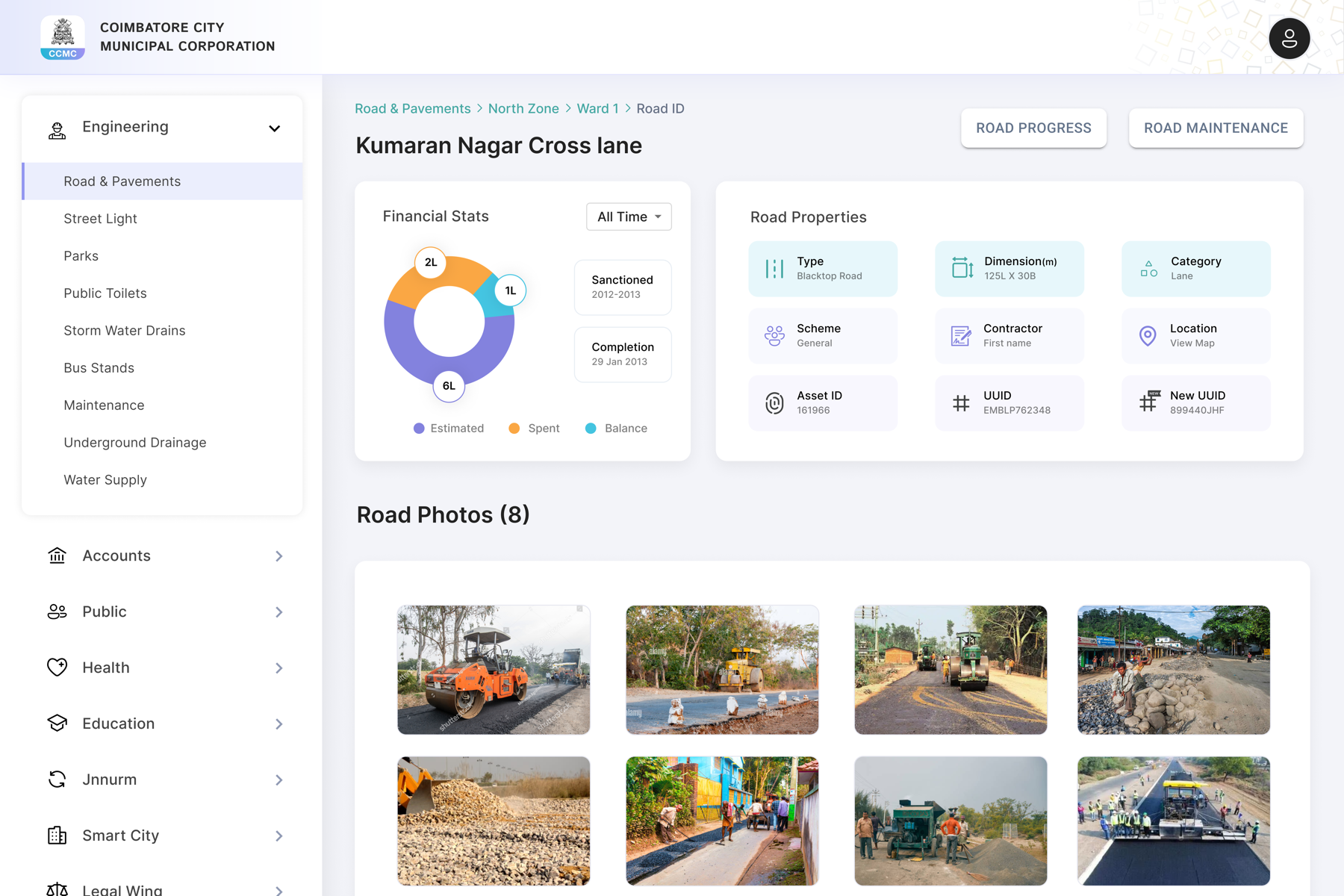Click the CCMC corporation logo
1344x896 pixels.
point(63,37)
